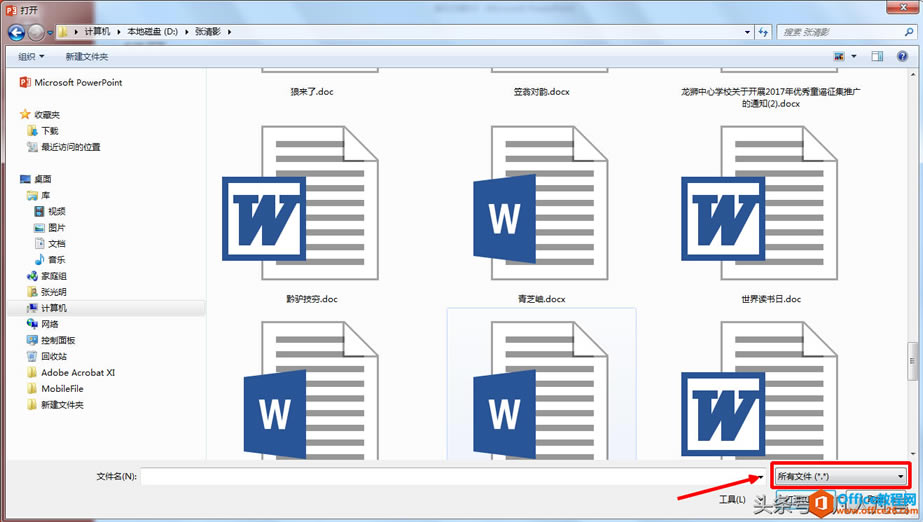Open the view options dropdown arrow
The image size is (923, 522).
pos(854,56)
